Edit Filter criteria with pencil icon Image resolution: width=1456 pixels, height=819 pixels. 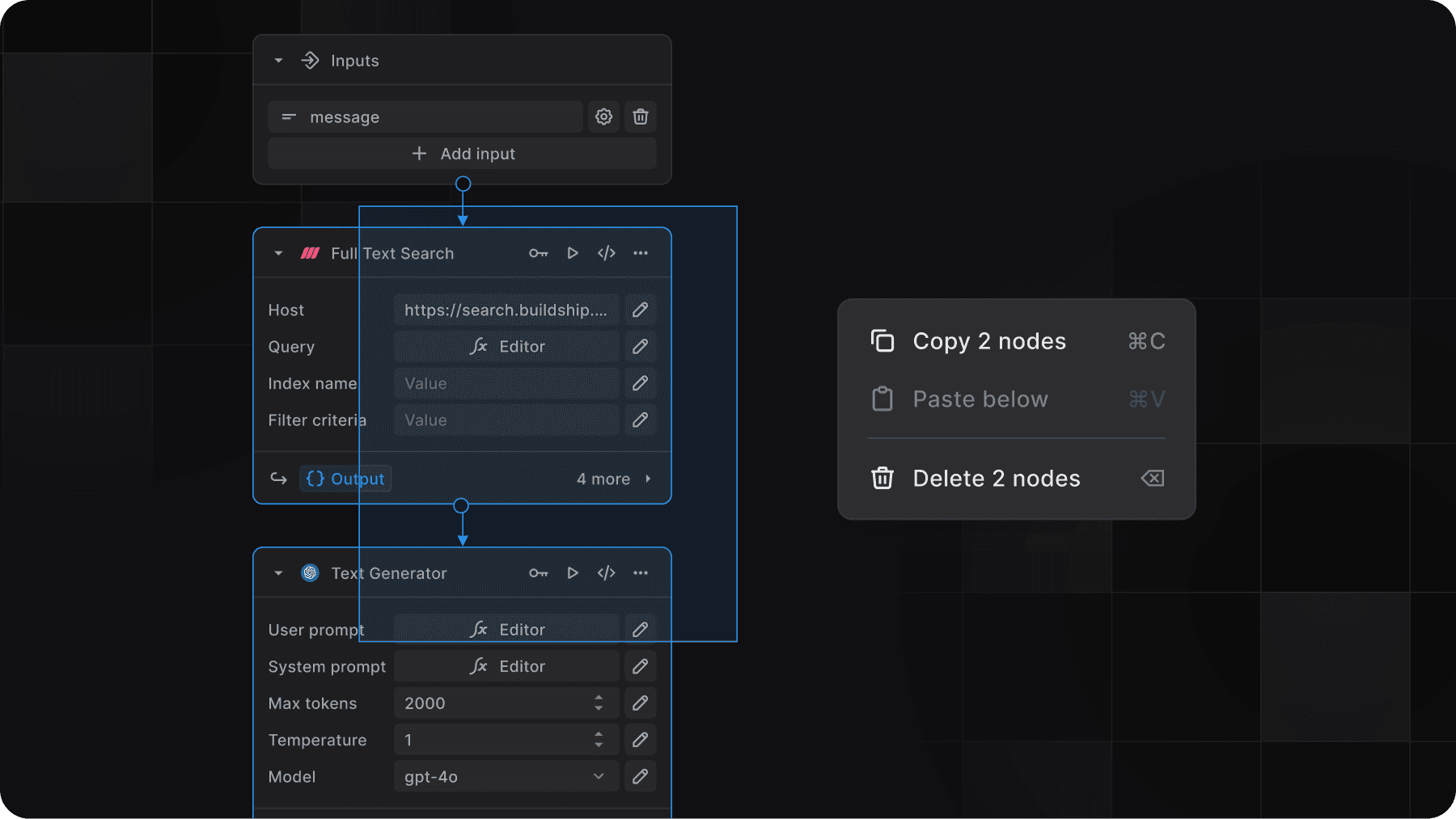pyautogui.click(x=641, y=420)
